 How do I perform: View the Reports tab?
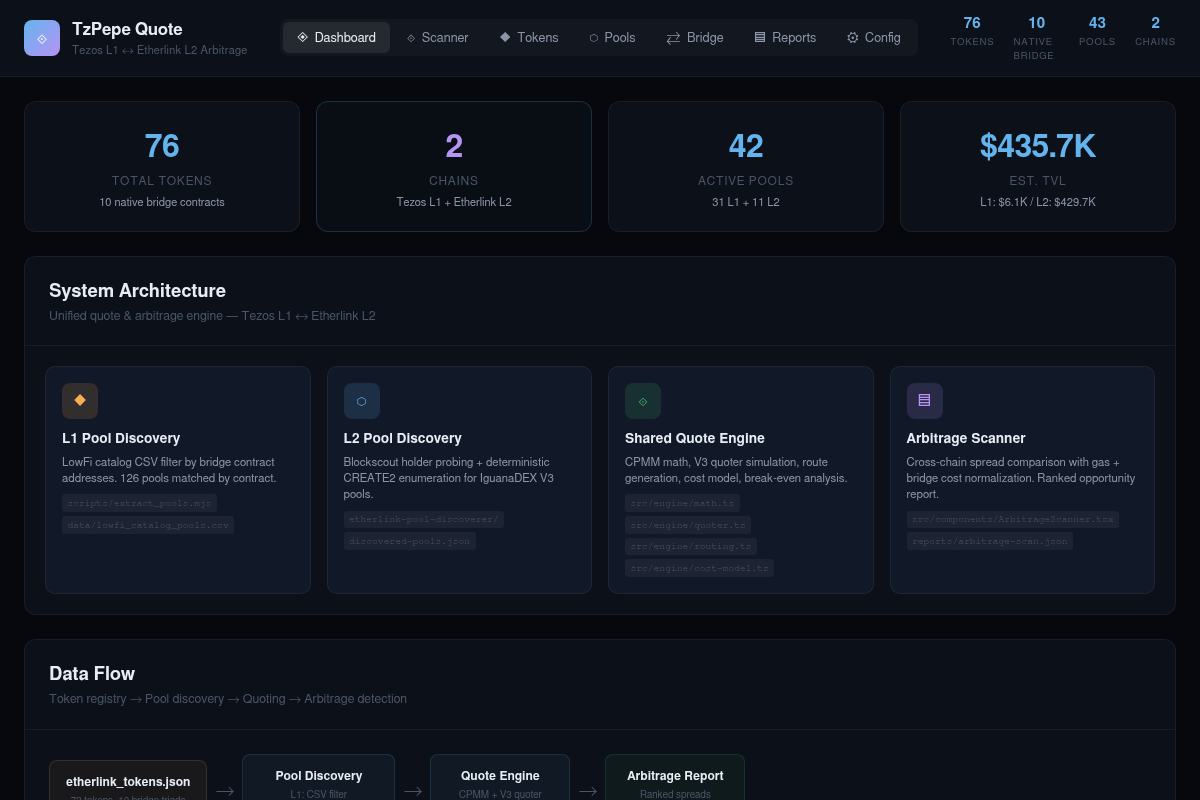785,37
